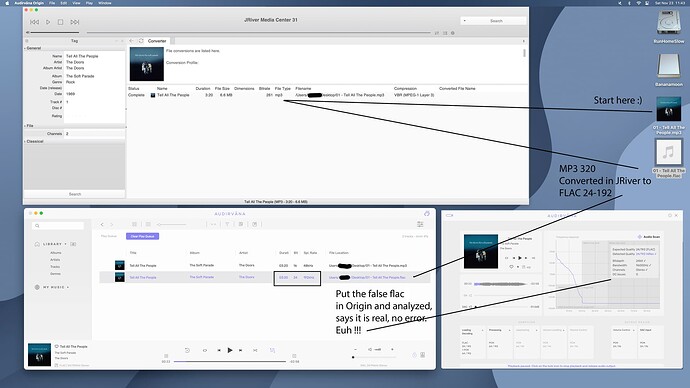Open 'RunHomeSlow' drive on desktop
Viewport: 690px width, 388px height.
(669, 27)
